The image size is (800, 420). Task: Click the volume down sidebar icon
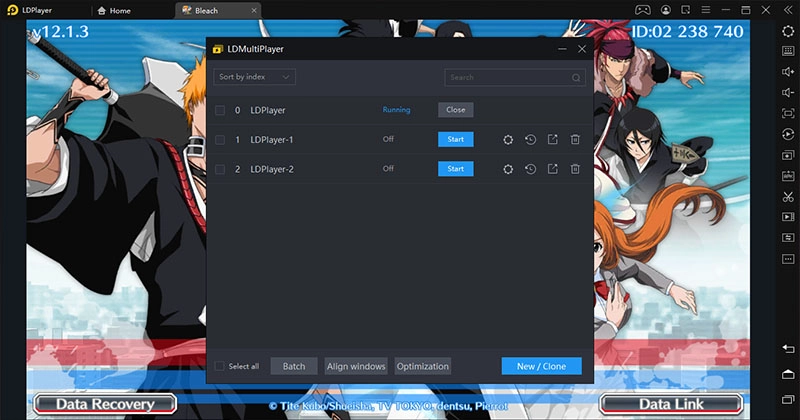pos(788,92)
